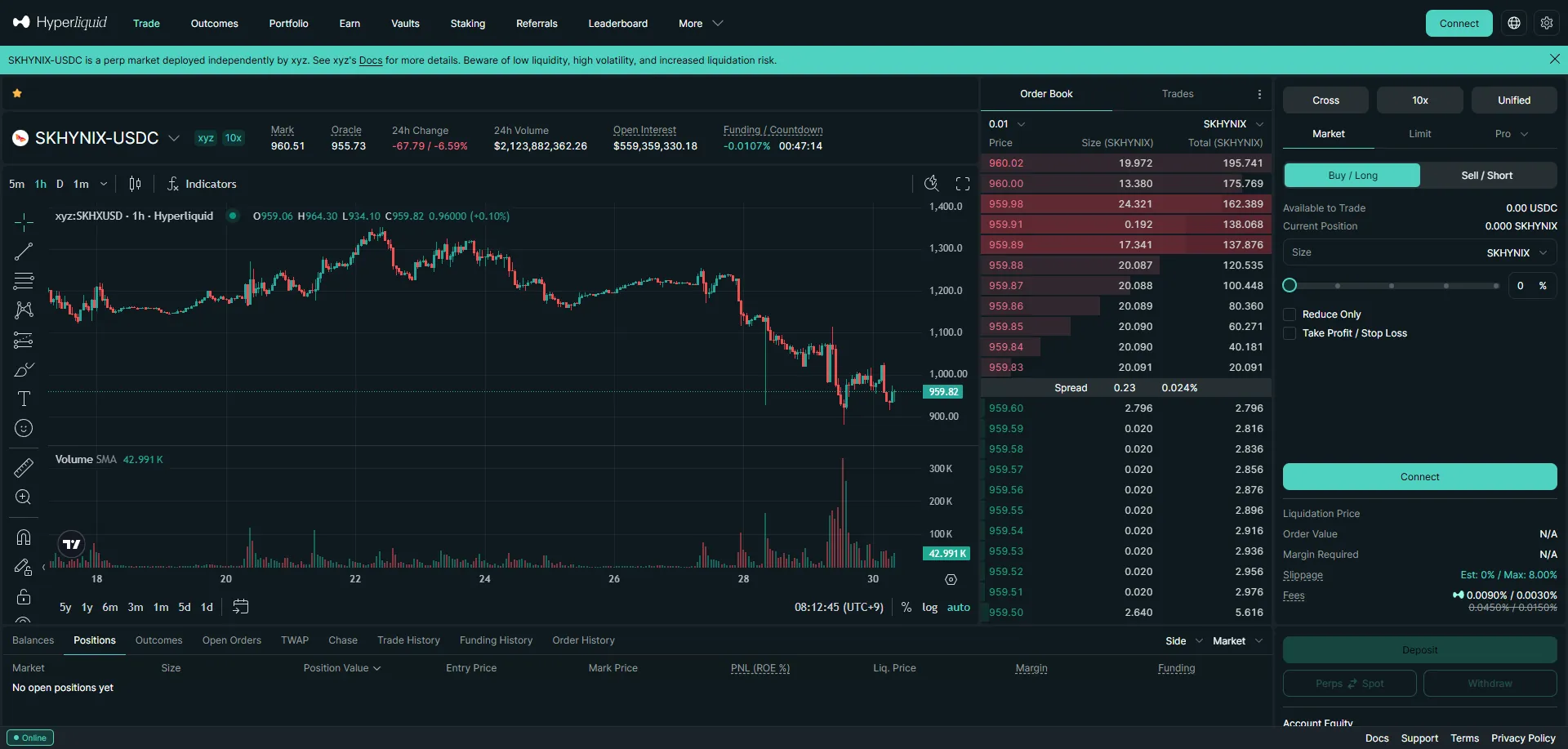Expand the Pro order type dropdown
The image size is (1568, 749).
[1511, 134]
